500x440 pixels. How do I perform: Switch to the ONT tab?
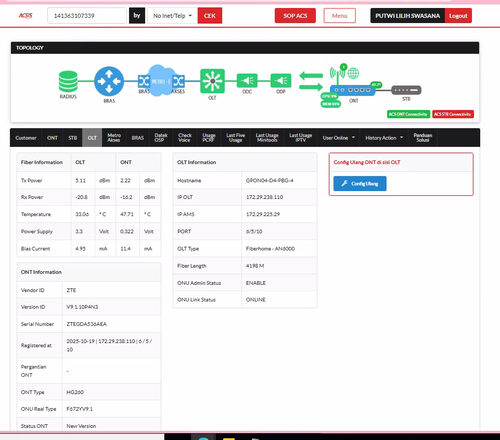(x=52, y=138)
